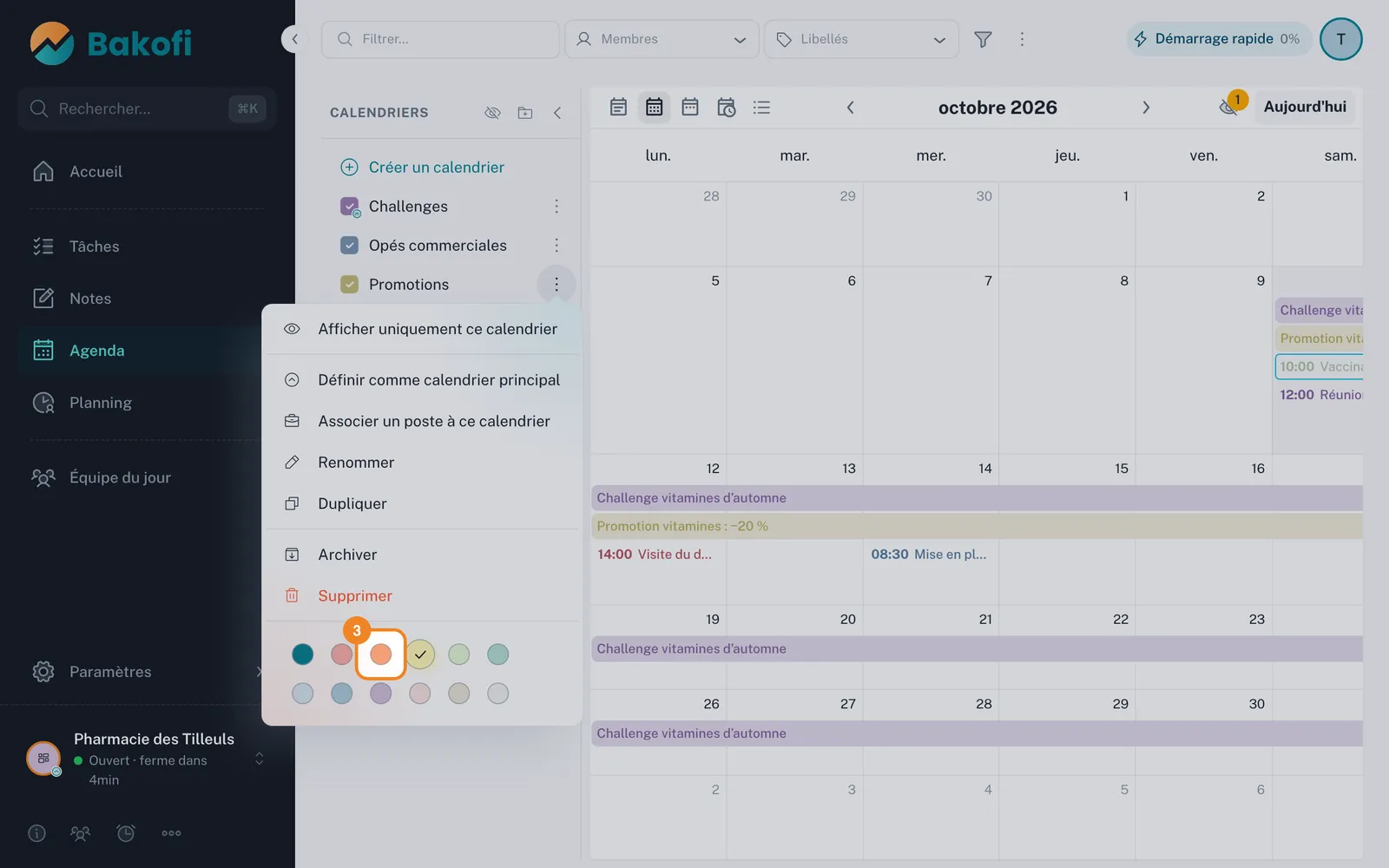This screenshot has height=868, width=1389.
Task: Select Associer un poste à ce calendrier
Action: coord(422,421)
